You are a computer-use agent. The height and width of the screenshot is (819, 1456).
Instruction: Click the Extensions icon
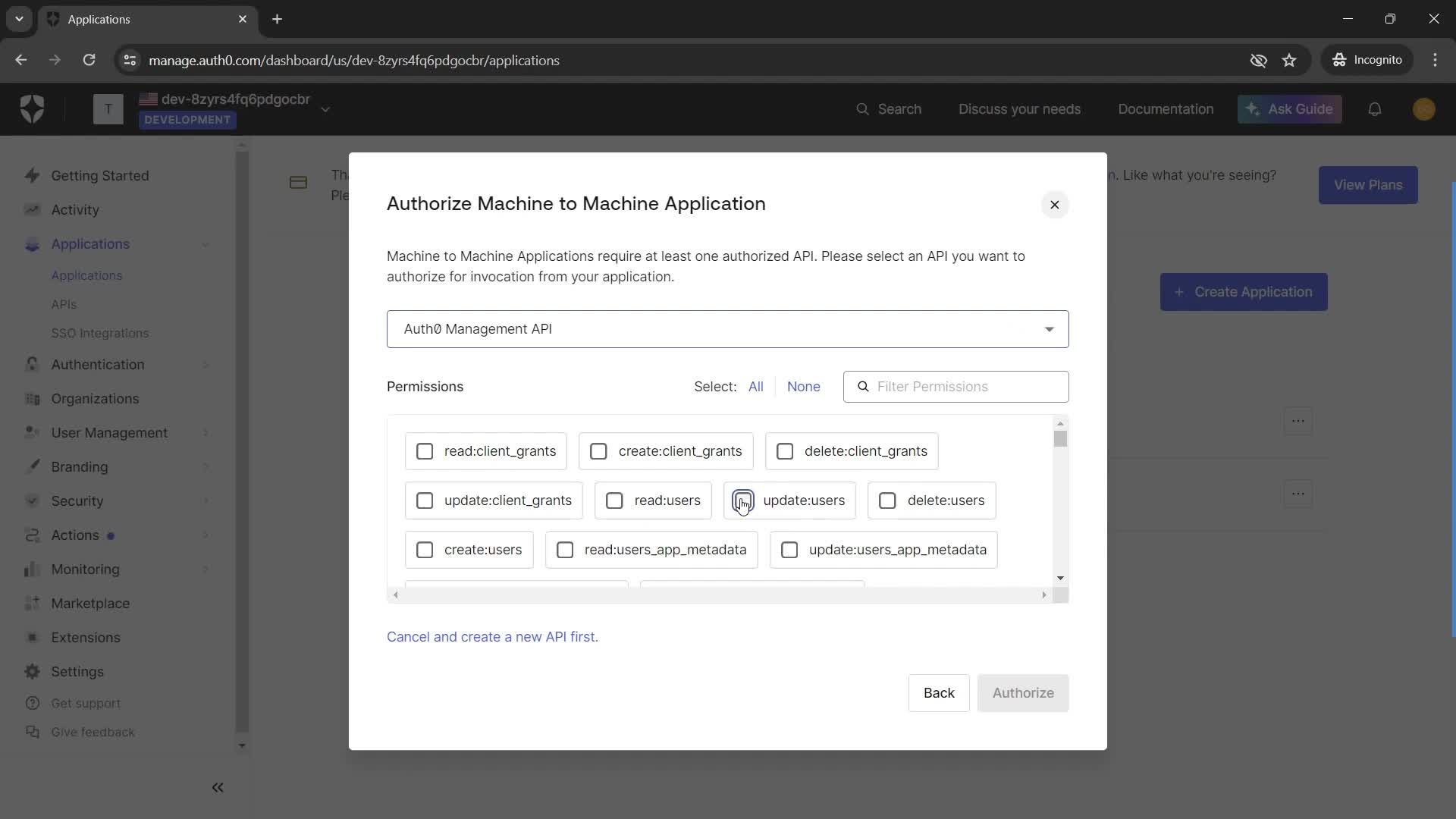[32, 638]
